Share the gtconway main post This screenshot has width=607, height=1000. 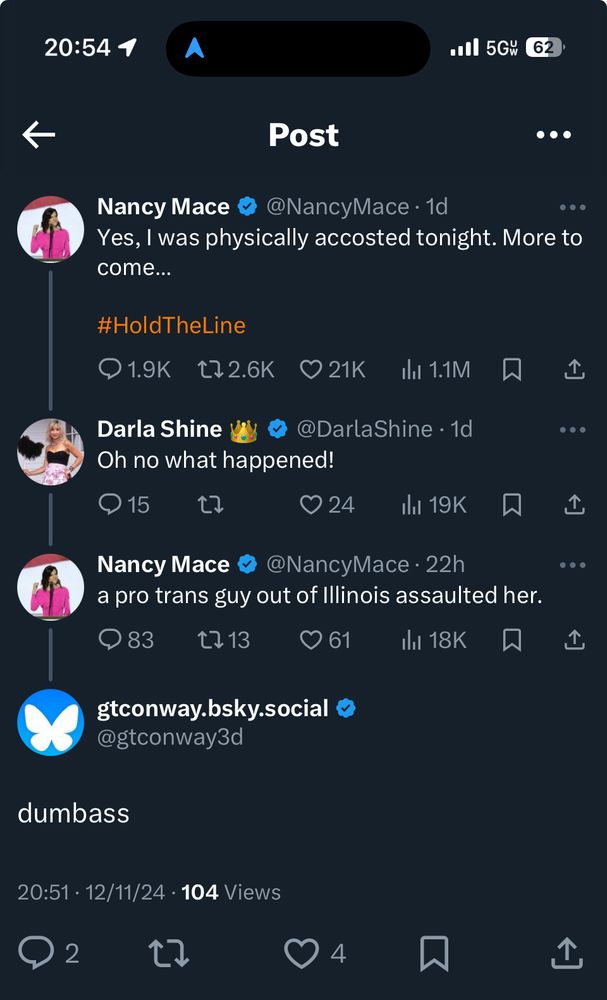567,953
